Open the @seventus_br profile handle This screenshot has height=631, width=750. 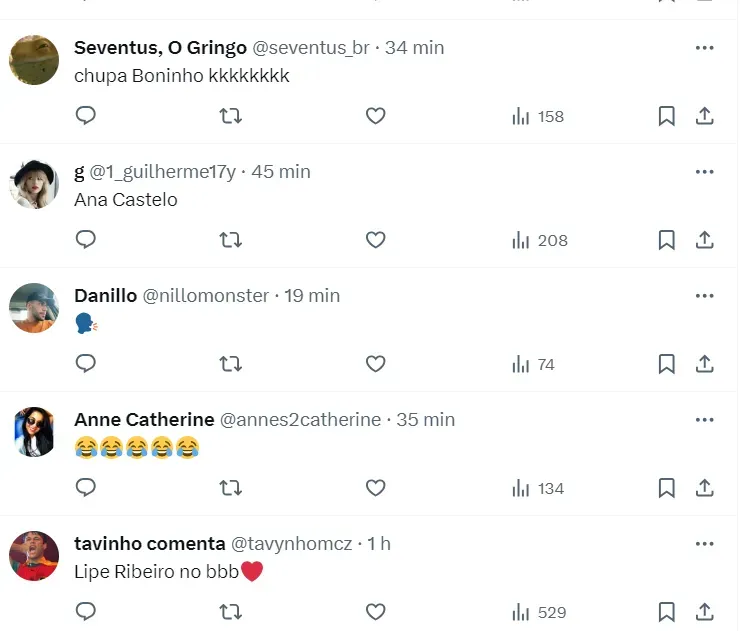tap(310, 48)
